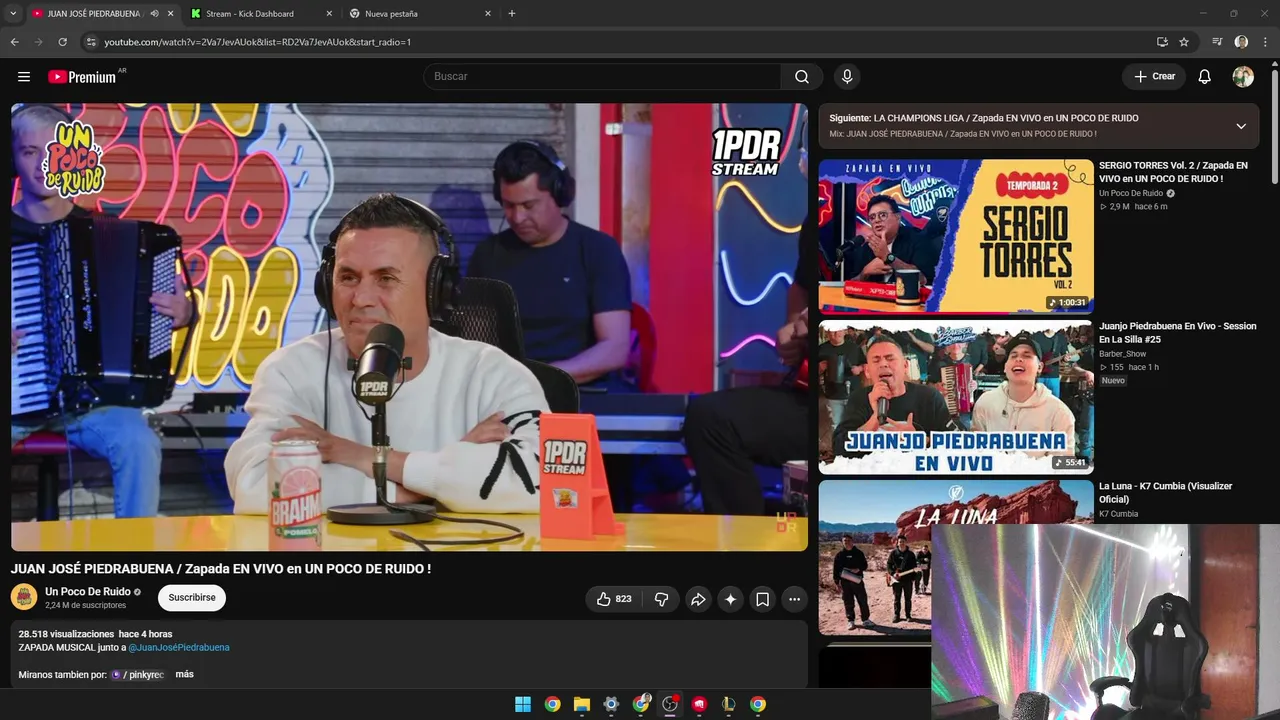The width and height of the screenshot is (1280, 720).
Task: Dislike the Juan José Piedrabuena video
Action: click(661, 599)
